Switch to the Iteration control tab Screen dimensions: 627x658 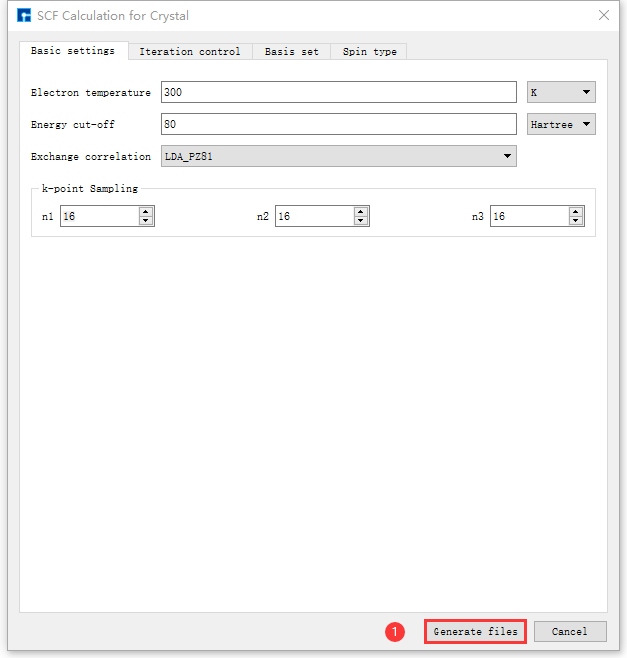[x=189, y=51]
